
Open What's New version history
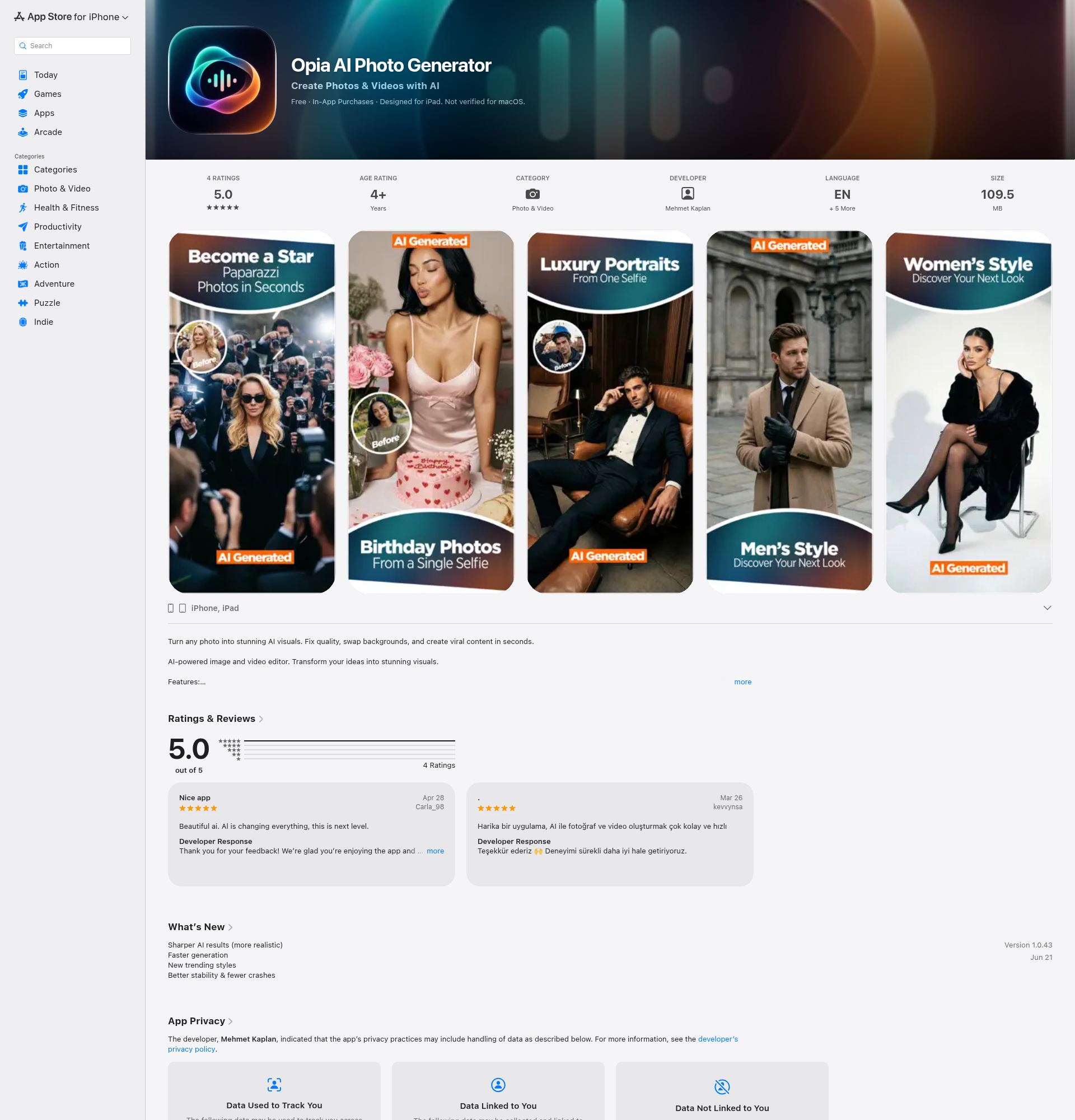(x=200, y=927)
